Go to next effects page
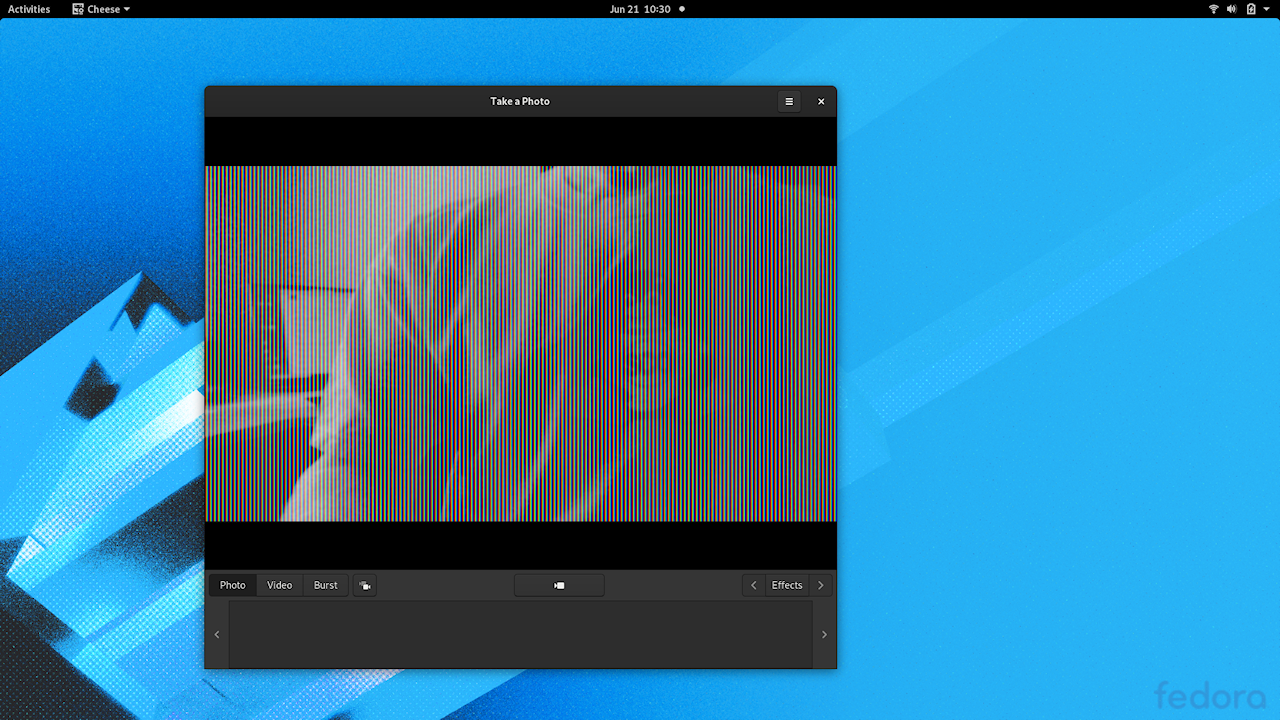 point(821,585)
